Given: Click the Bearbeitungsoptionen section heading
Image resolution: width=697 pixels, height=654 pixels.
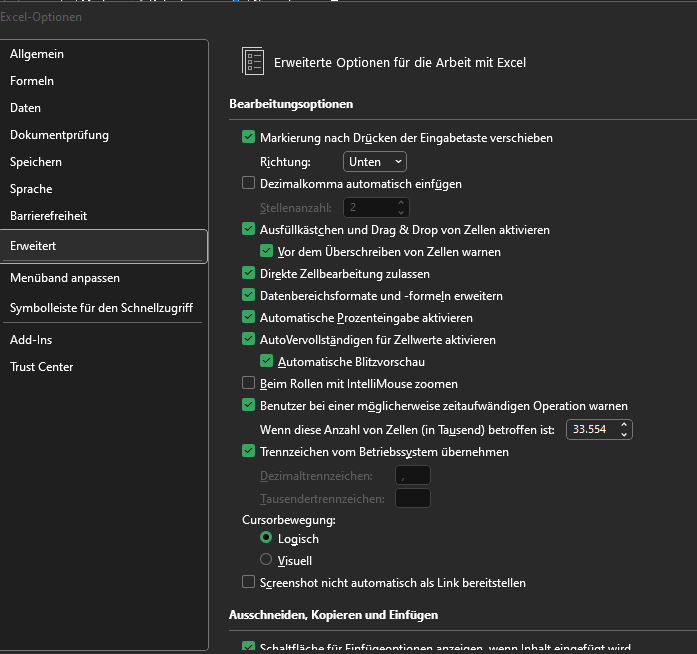Looking at the screenshot, I should coord(291,104).
